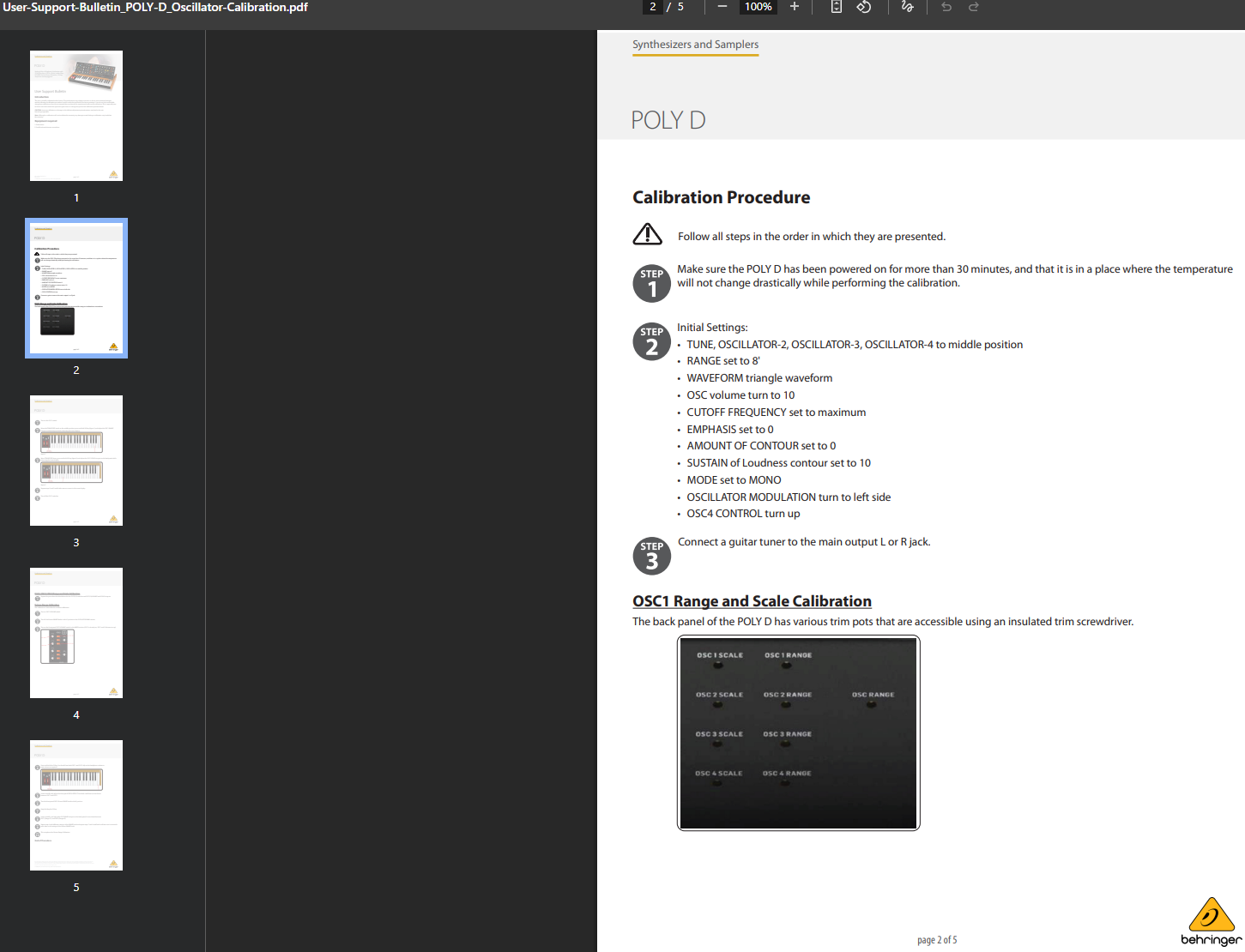This screenshot has width=1245, height=952.
Task: Click the 'page 2 of 5' footer text
Action: tap(937, 940)
